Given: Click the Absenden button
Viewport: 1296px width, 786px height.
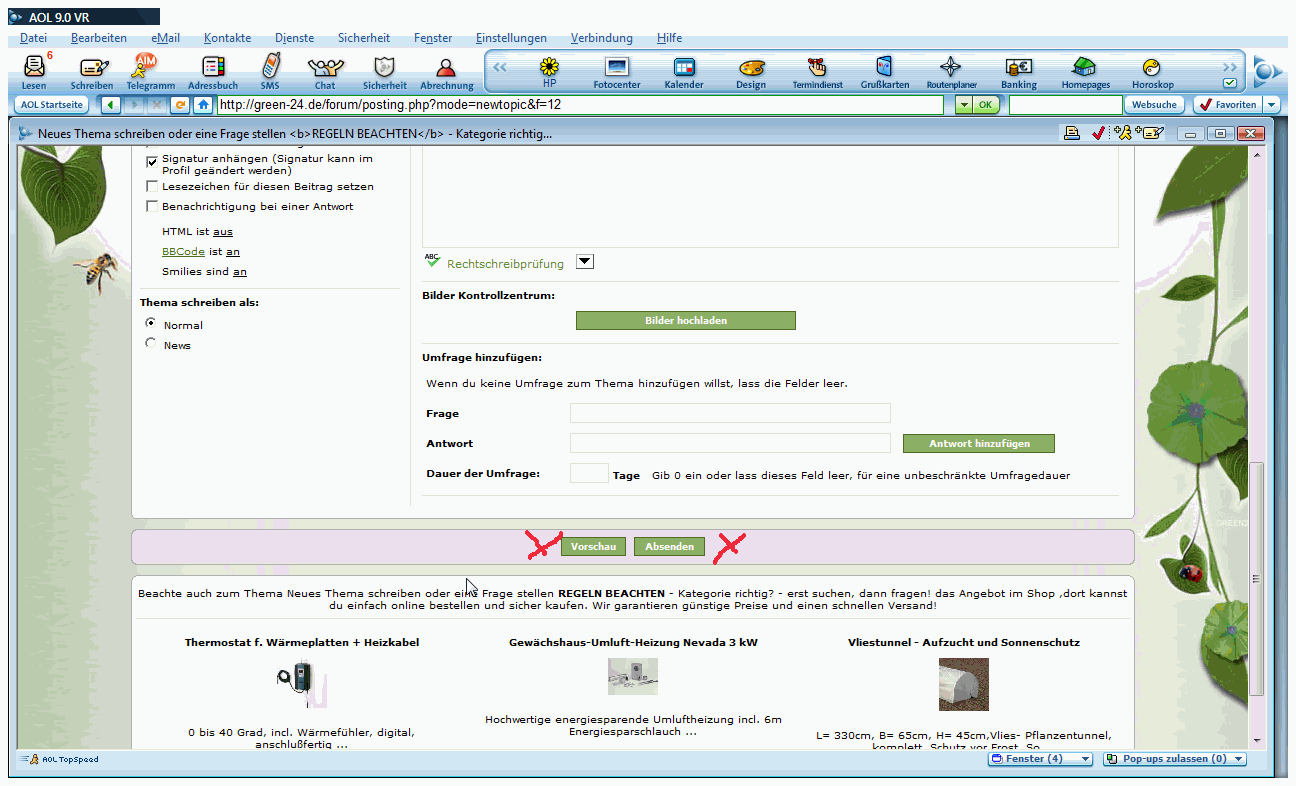Looking at the screenshot, I should [669, 547].
